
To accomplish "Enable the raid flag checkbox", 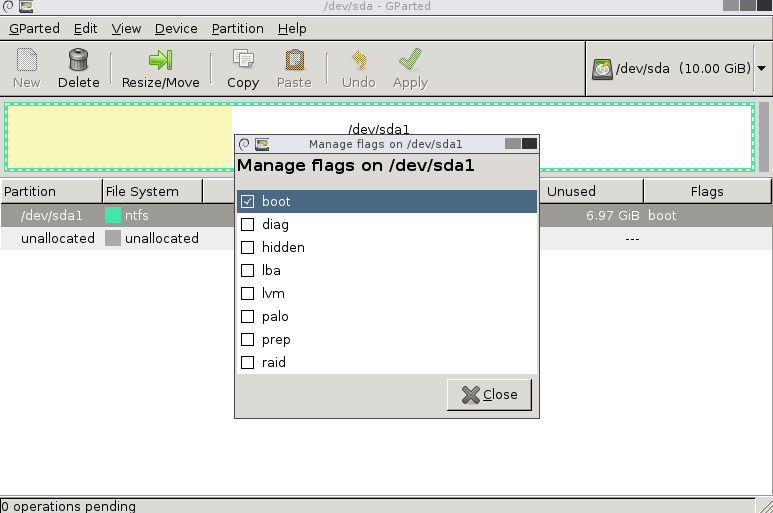I will point(247,363).
